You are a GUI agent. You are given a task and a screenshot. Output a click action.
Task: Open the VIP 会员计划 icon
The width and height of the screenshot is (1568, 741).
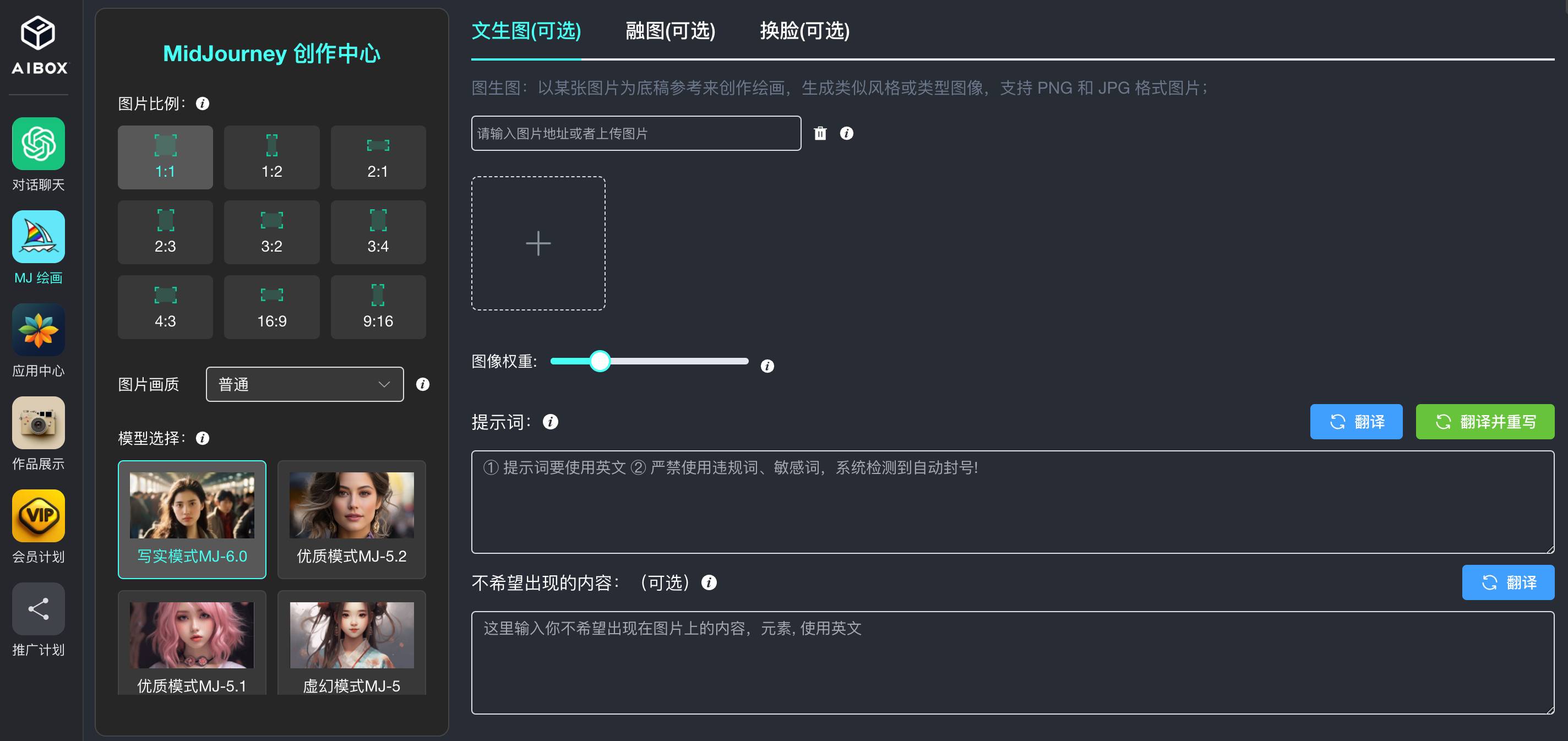(38, 516)
